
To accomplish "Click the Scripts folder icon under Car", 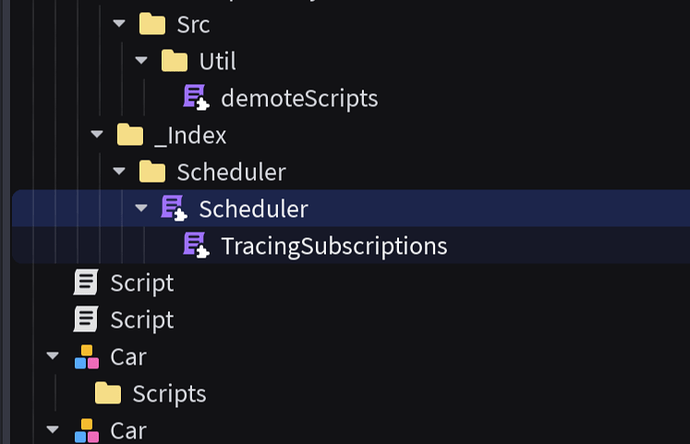I will coord(108,393).
